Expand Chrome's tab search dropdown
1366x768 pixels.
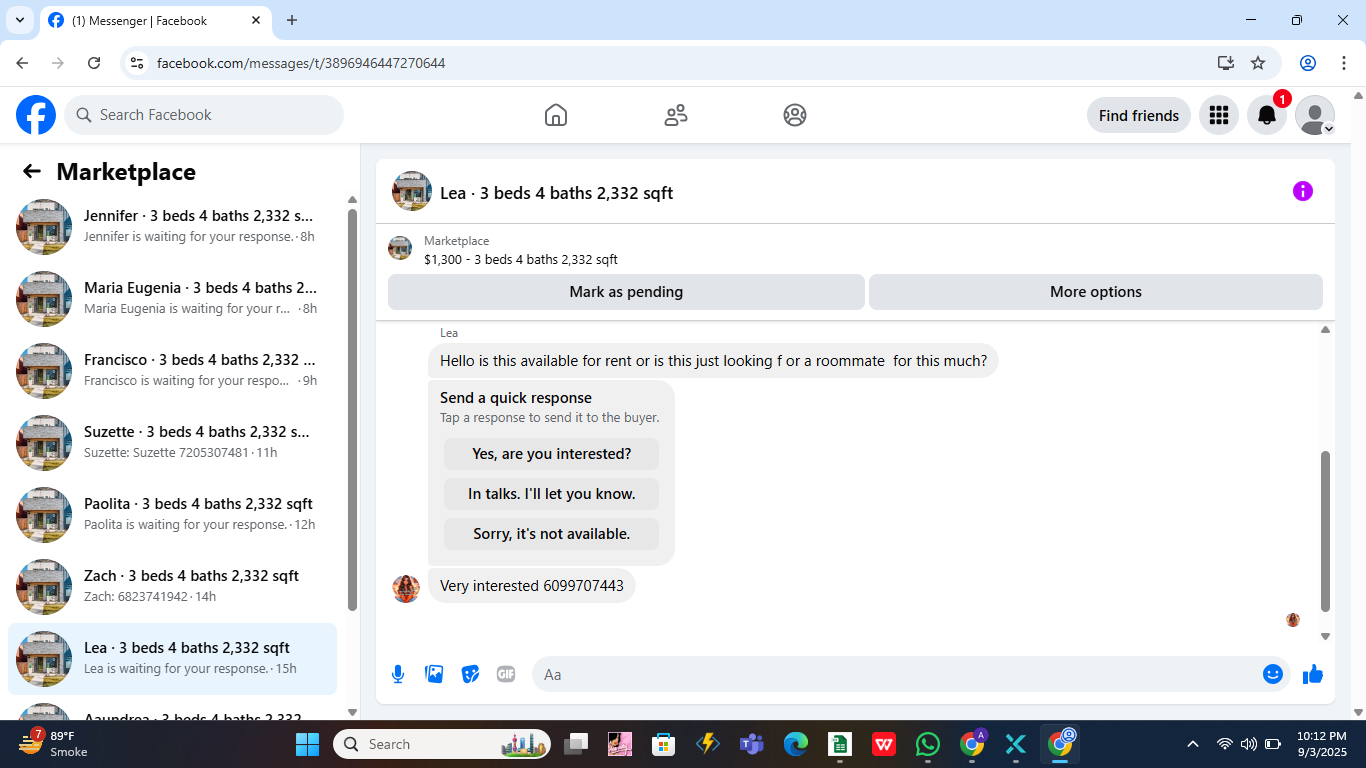(19, 20)
